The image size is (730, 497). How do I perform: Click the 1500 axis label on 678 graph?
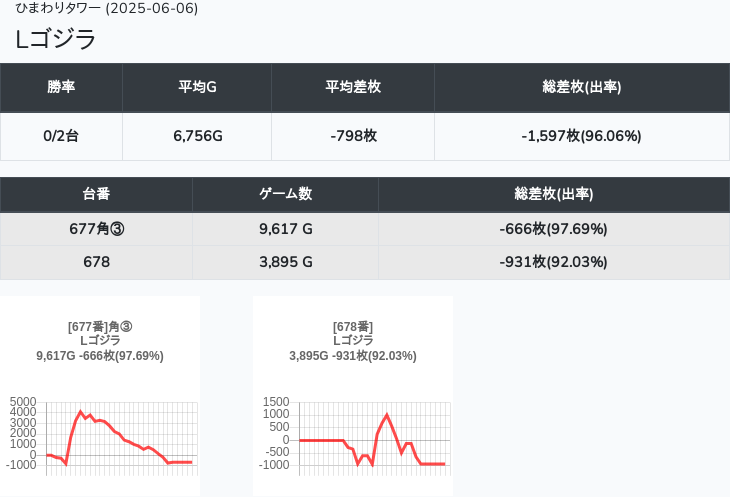click(276, 402)
